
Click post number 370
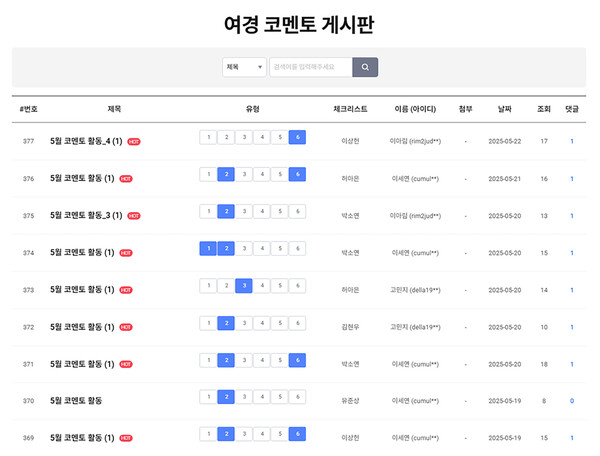pyautogui.click(x=28, y=401)
